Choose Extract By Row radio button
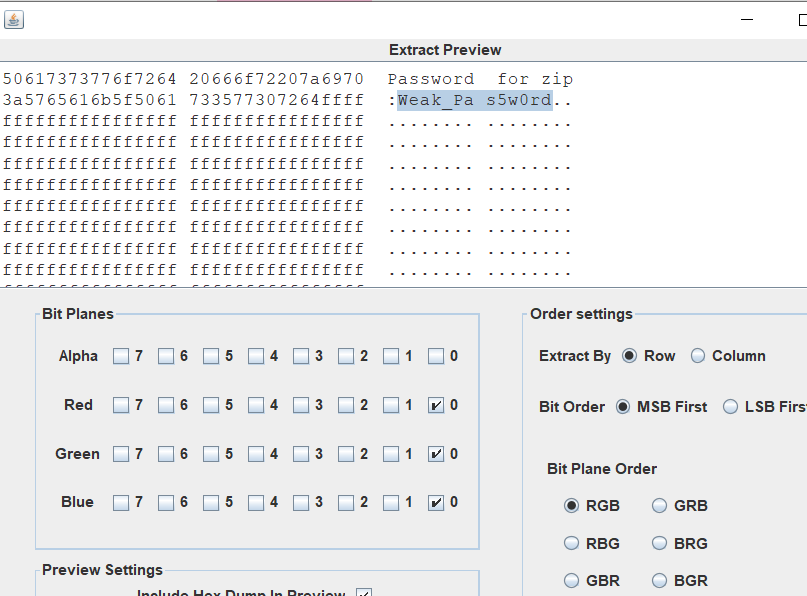The width and height of the screenshot is (807, 596). 630,356
